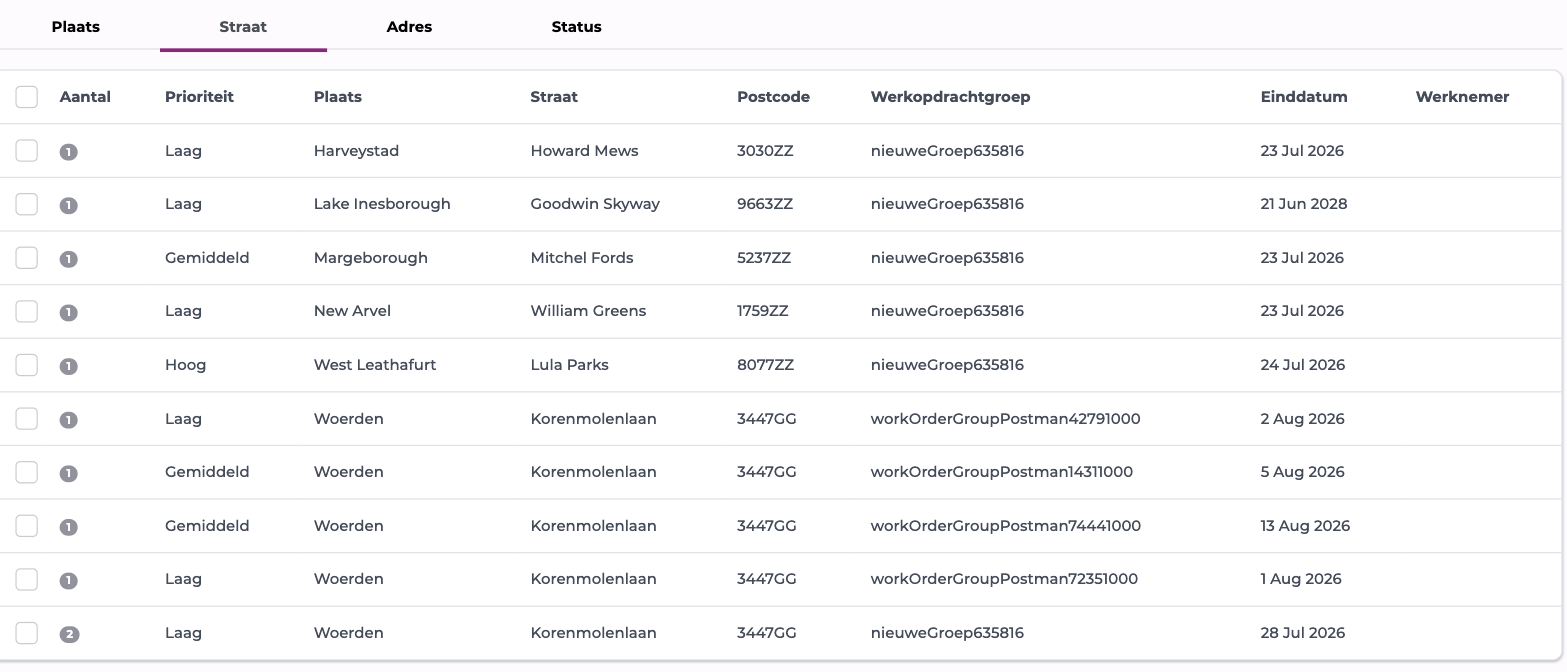Click the count badge in West Leathafurt row
This screenshot has width=1567, height=672.
coord(68,366)
